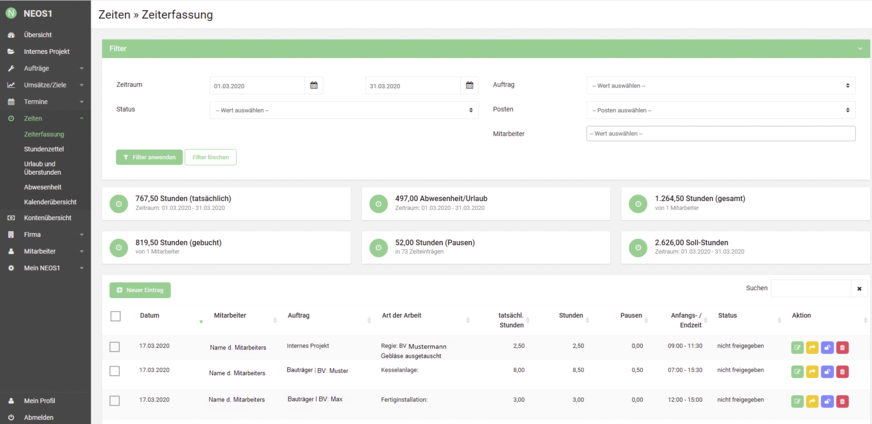This screenshot has width=872, height=424.
Task: Apply the filter with Filter anwenden
Action: pyautogui.click(x=149, y=157)
